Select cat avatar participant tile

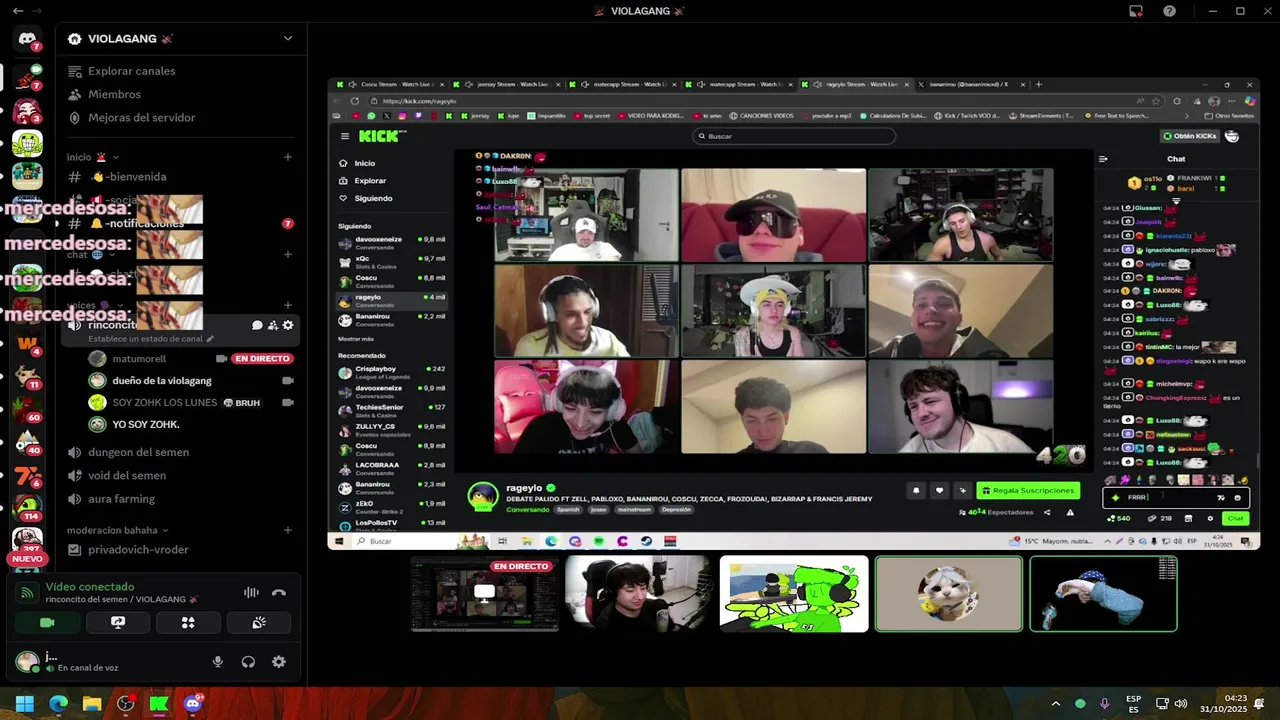949,594
